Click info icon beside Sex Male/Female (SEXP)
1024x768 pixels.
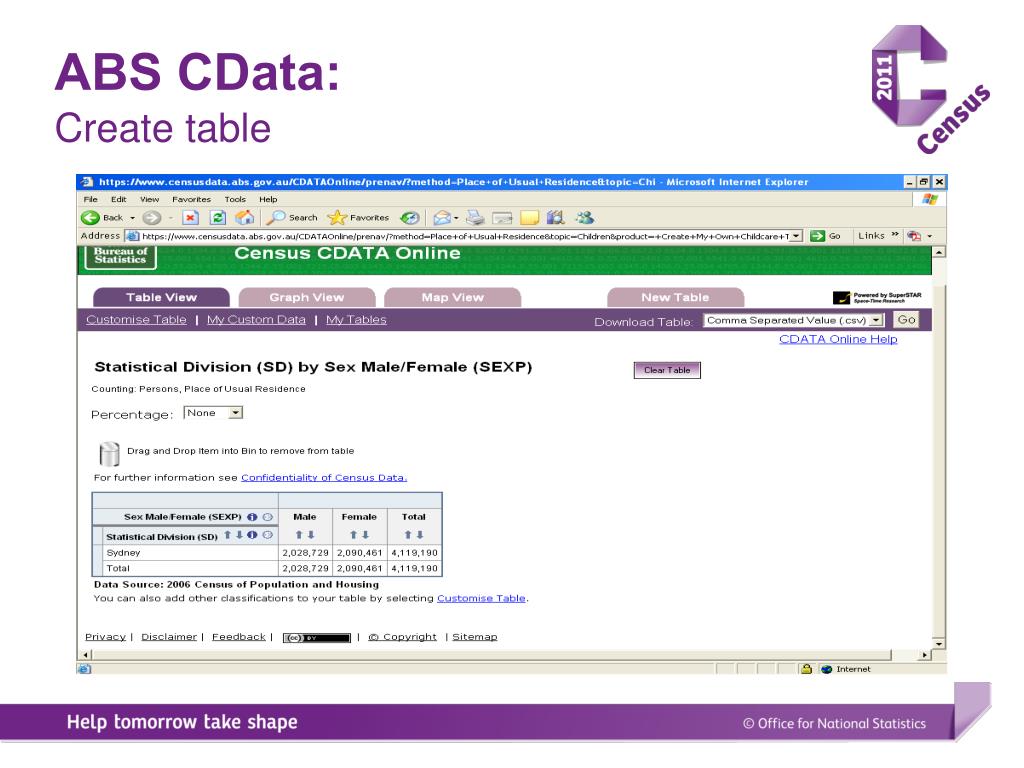(x=252, y=517)
